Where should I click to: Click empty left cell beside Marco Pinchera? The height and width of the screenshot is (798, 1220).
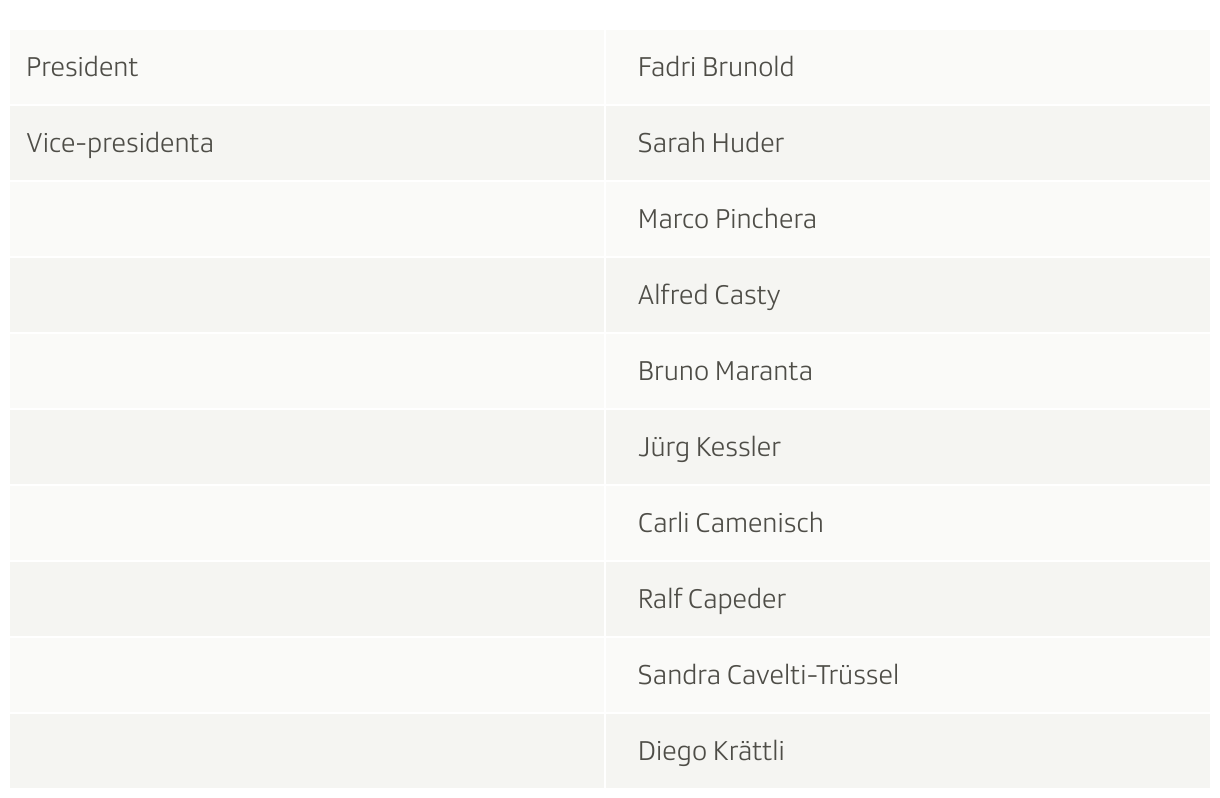pyautogui.click(x=307, y=219)
